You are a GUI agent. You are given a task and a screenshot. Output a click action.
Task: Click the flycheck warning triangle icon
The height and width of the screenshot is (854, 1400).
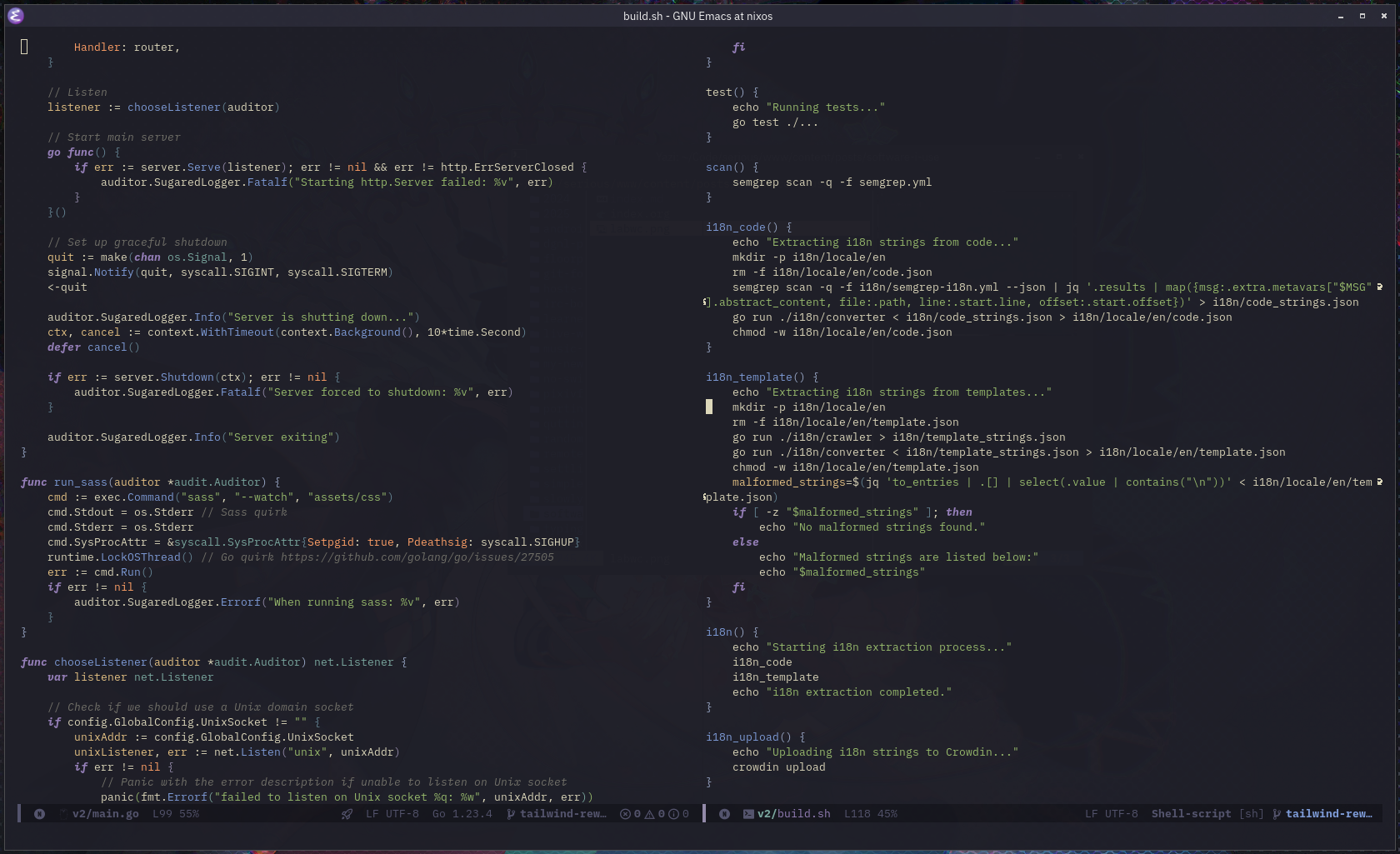[649, 814]
